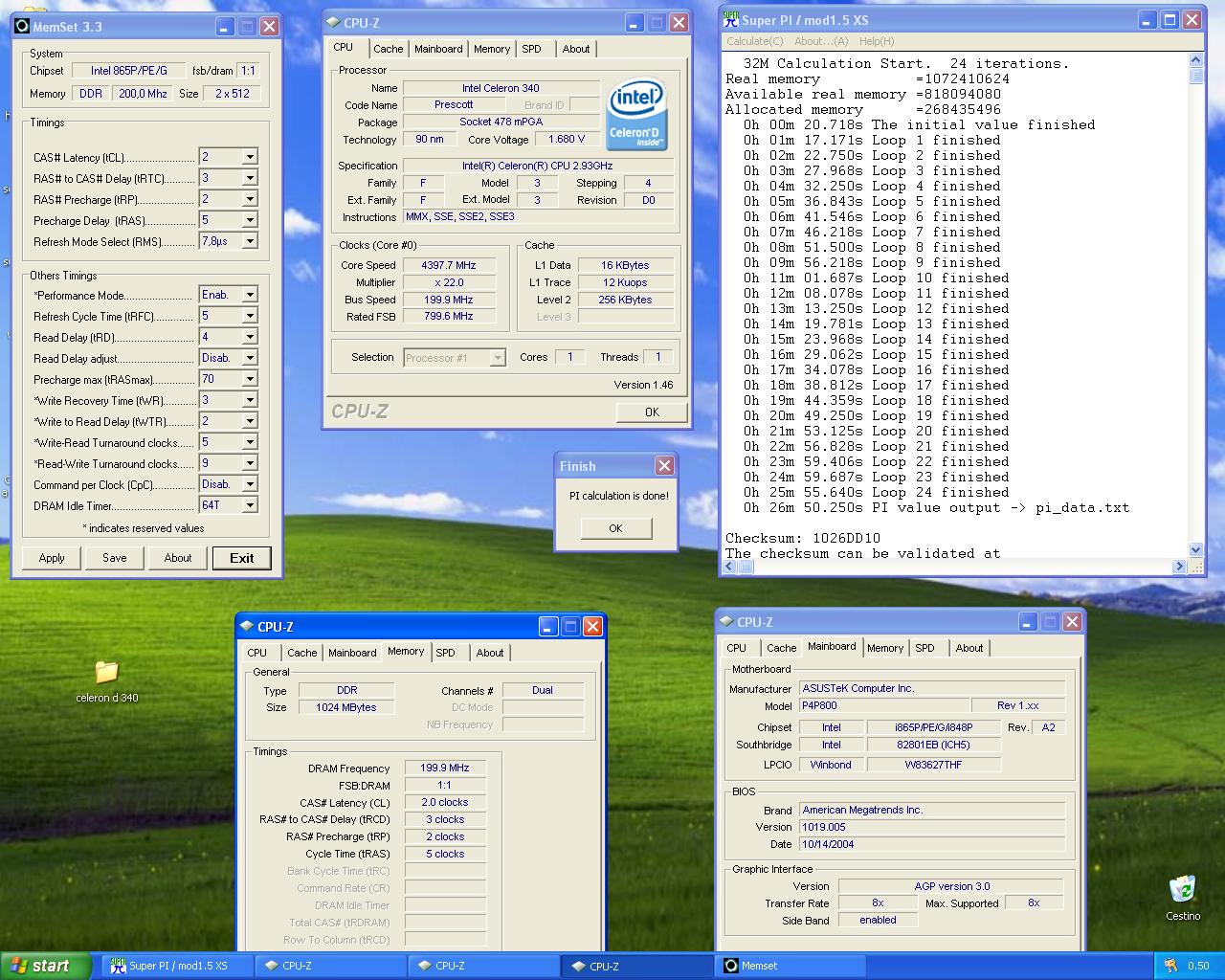Expand the DRAM Idle Timer dropdown

point(250,505)
